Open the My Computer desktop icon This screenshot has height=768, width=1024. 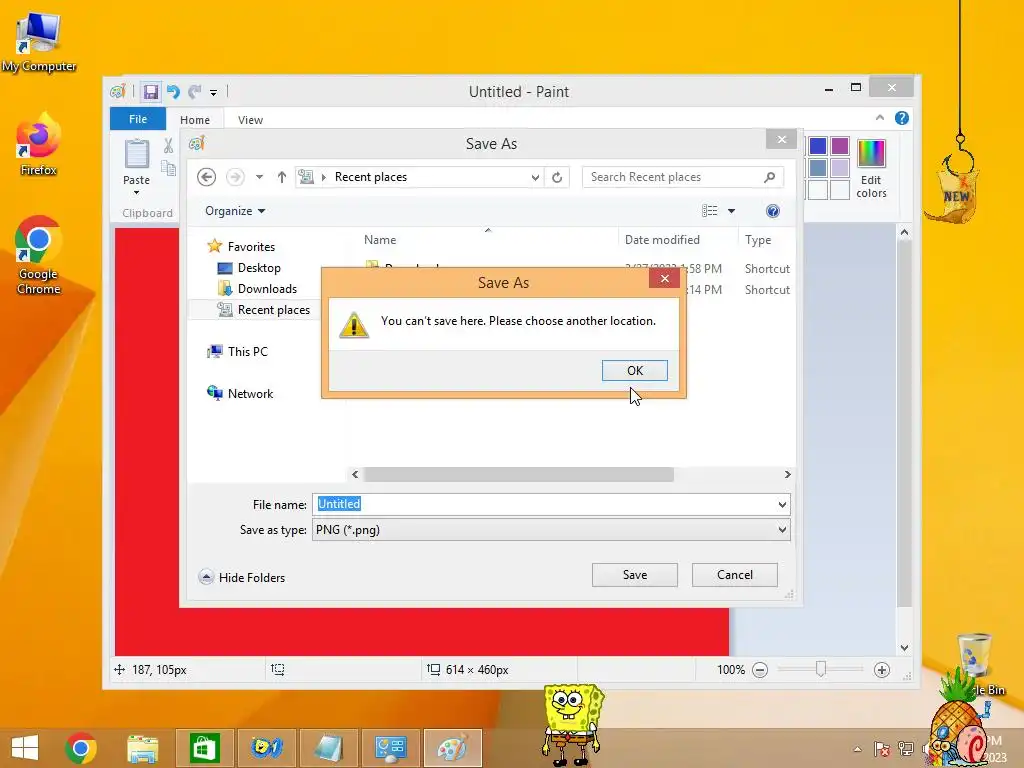[39, 43]
